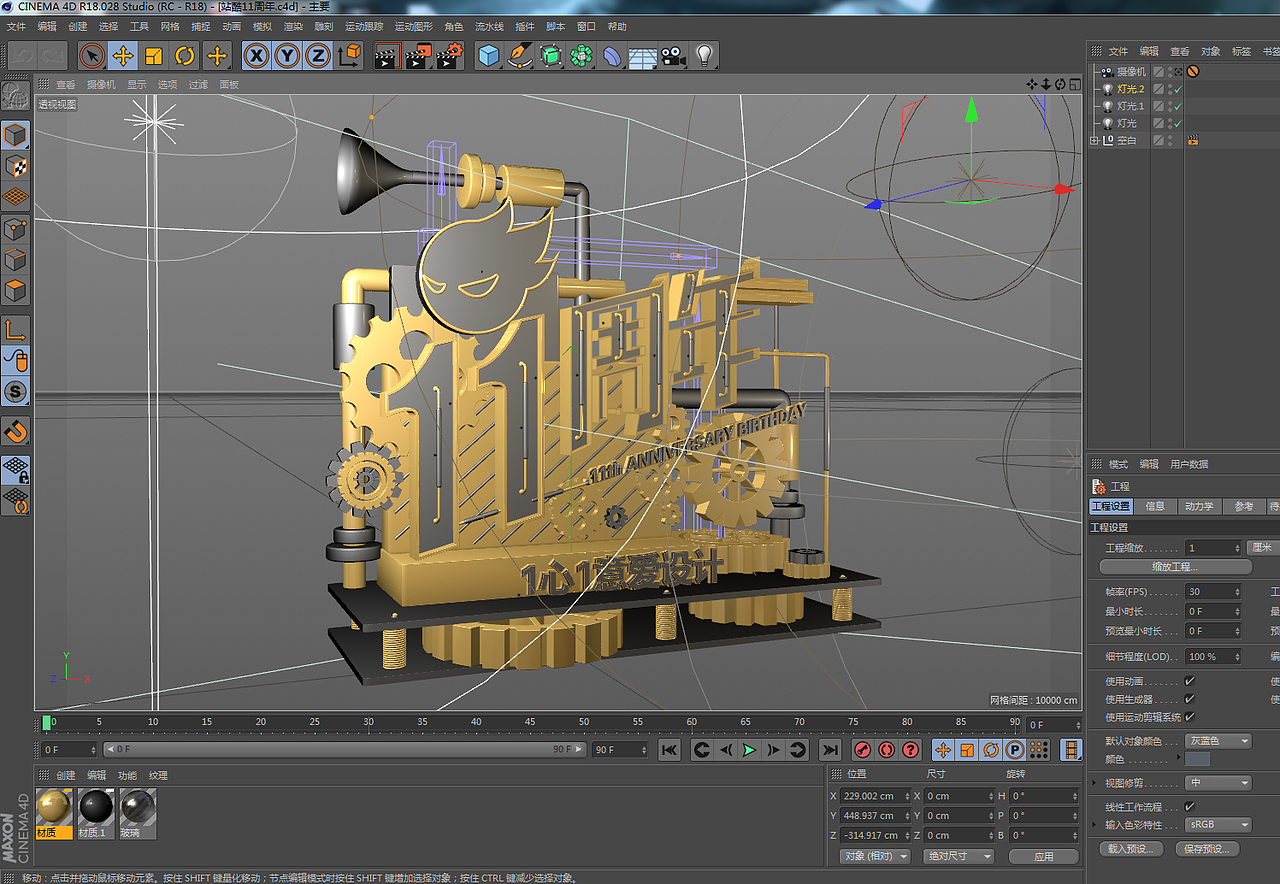The image size is (1280, 884).
Task: Switch to the 信息 tab
Action: click(1155, 507)
